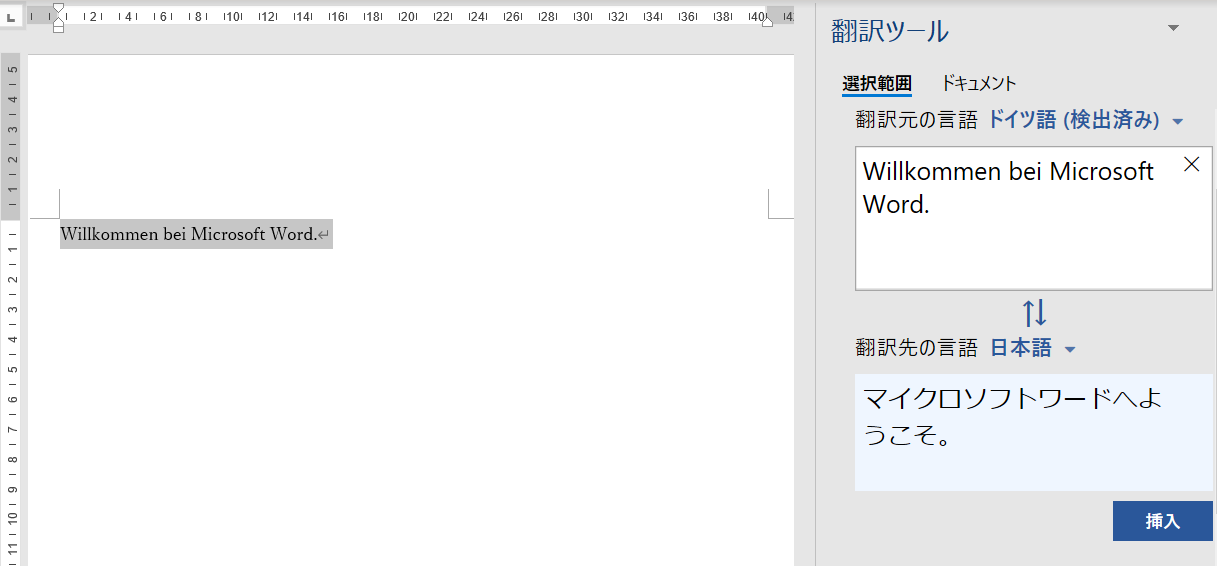Click the 翻訳ツール pane title

click(x=890, y=31)
